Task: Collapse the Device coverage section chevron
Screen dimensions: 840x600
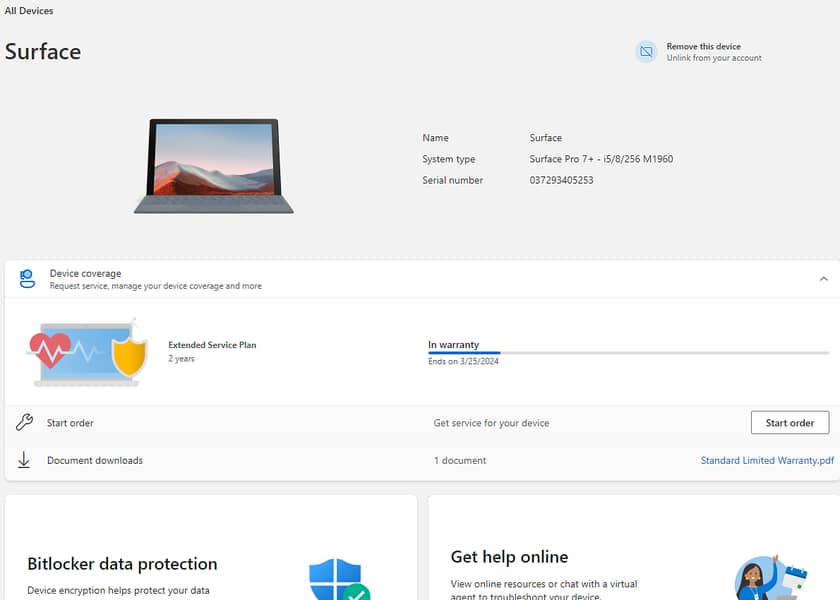Action: click(x=823, y=279)
